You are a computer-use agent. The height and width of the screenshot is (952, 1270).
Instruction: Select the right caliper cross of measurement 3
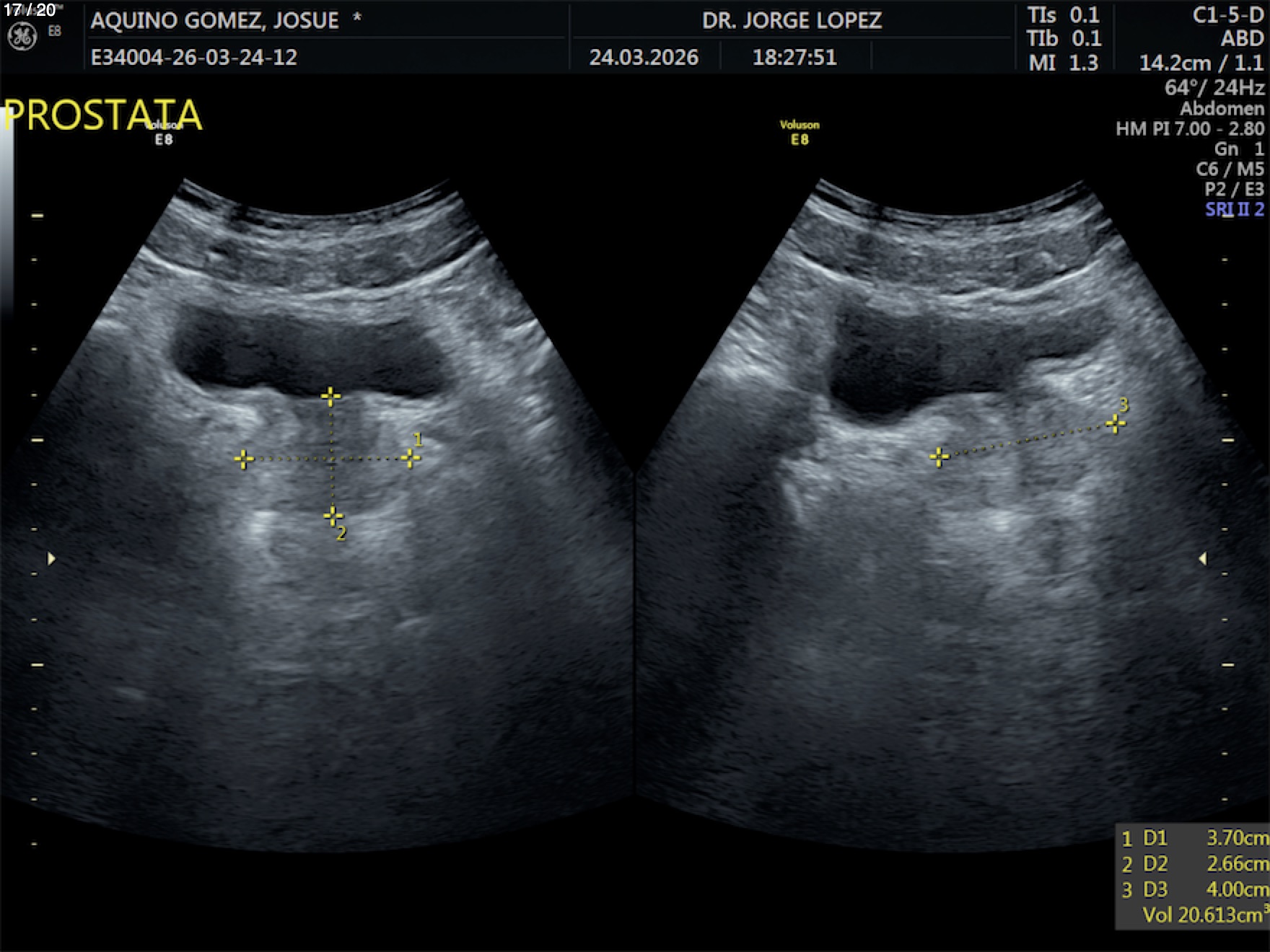[x=1116, y=424]
